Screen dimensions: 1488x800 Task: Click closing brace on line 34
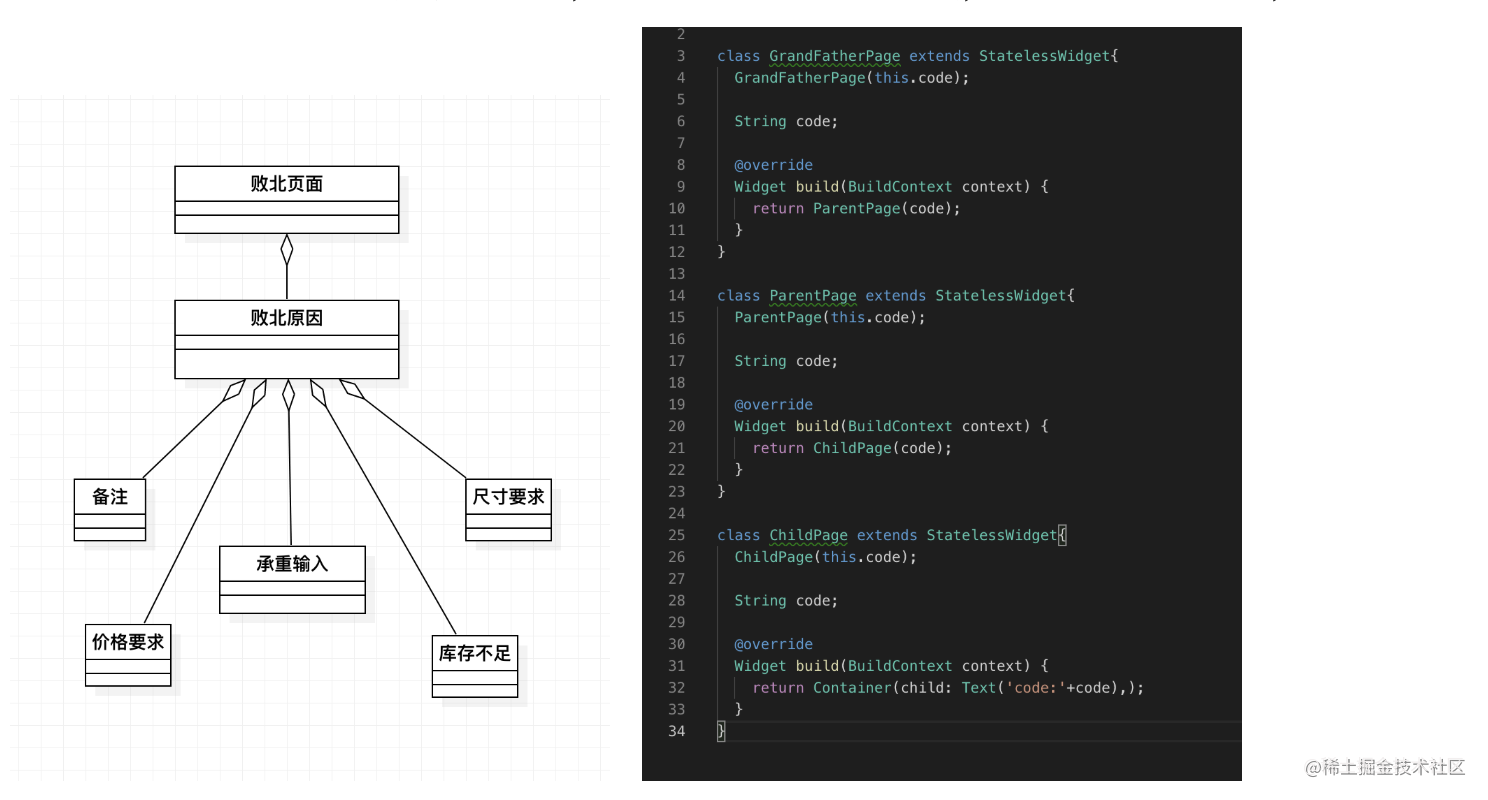tap(721, 732)
